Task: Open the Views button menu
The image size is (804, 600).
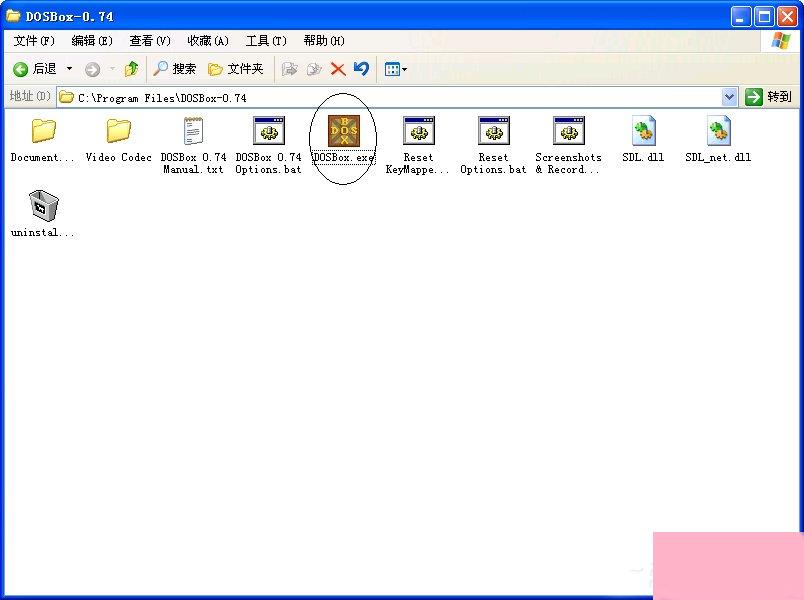Action: [395, 69]
